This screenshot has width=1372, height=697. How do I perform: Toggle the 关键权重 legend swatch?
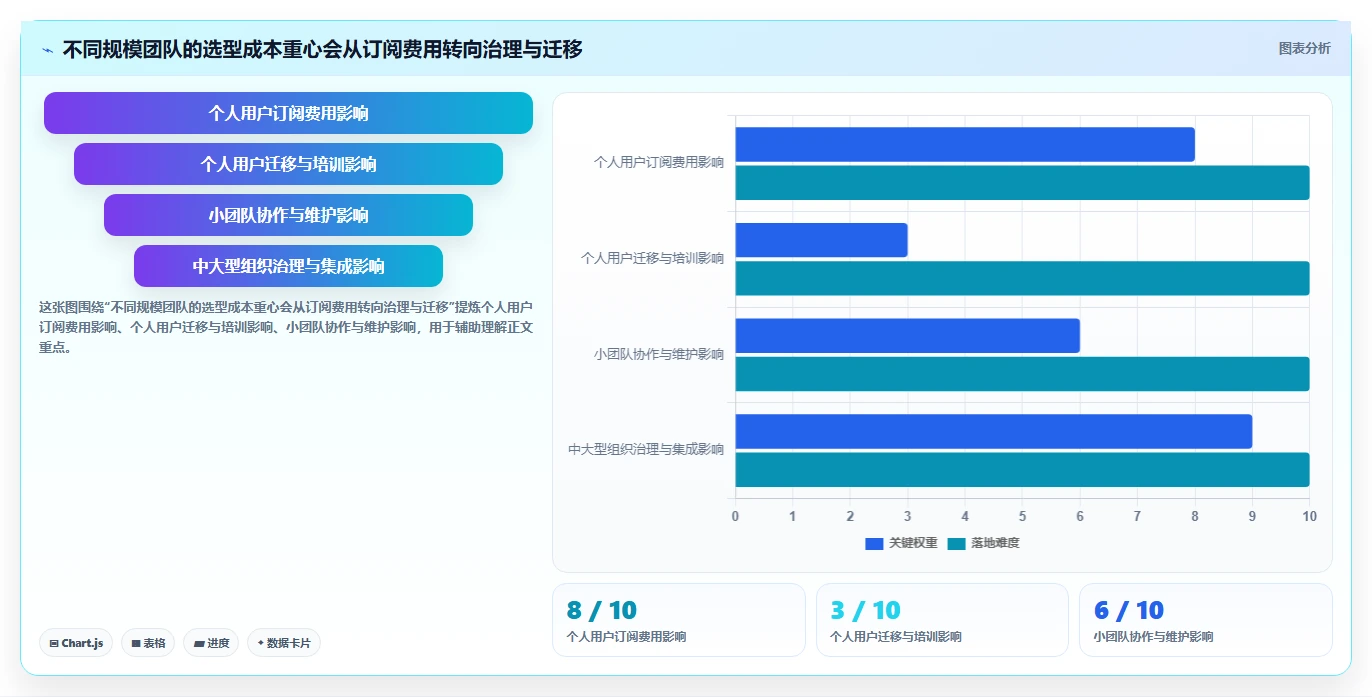tap(874, 543)
